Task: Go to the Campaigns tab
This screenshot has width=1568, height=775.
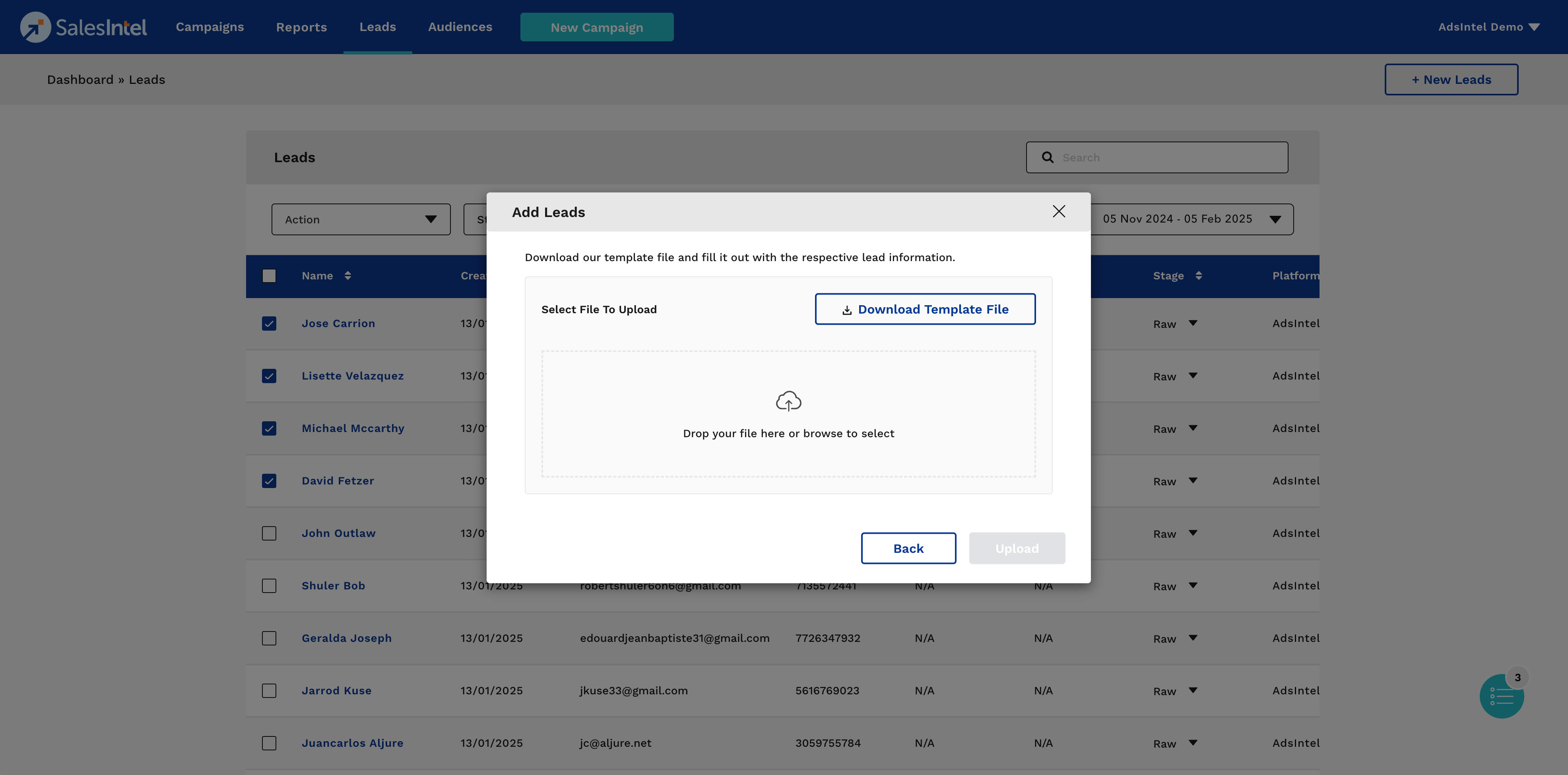Action: click(x=210, y=27)
